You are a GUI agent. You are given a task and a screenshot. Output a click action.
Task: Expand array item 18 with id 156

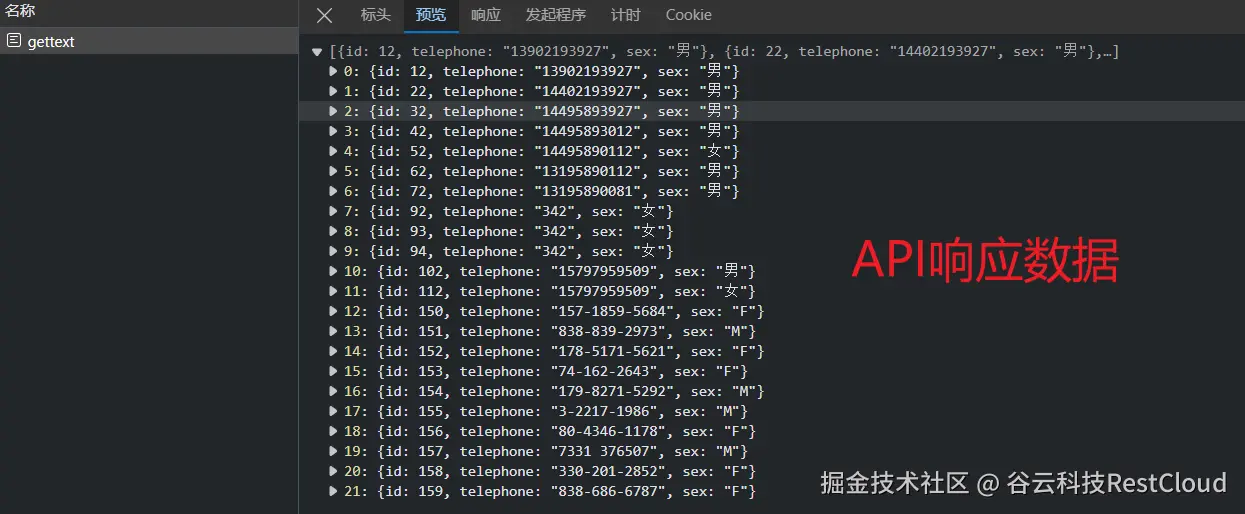click(334, 431)
